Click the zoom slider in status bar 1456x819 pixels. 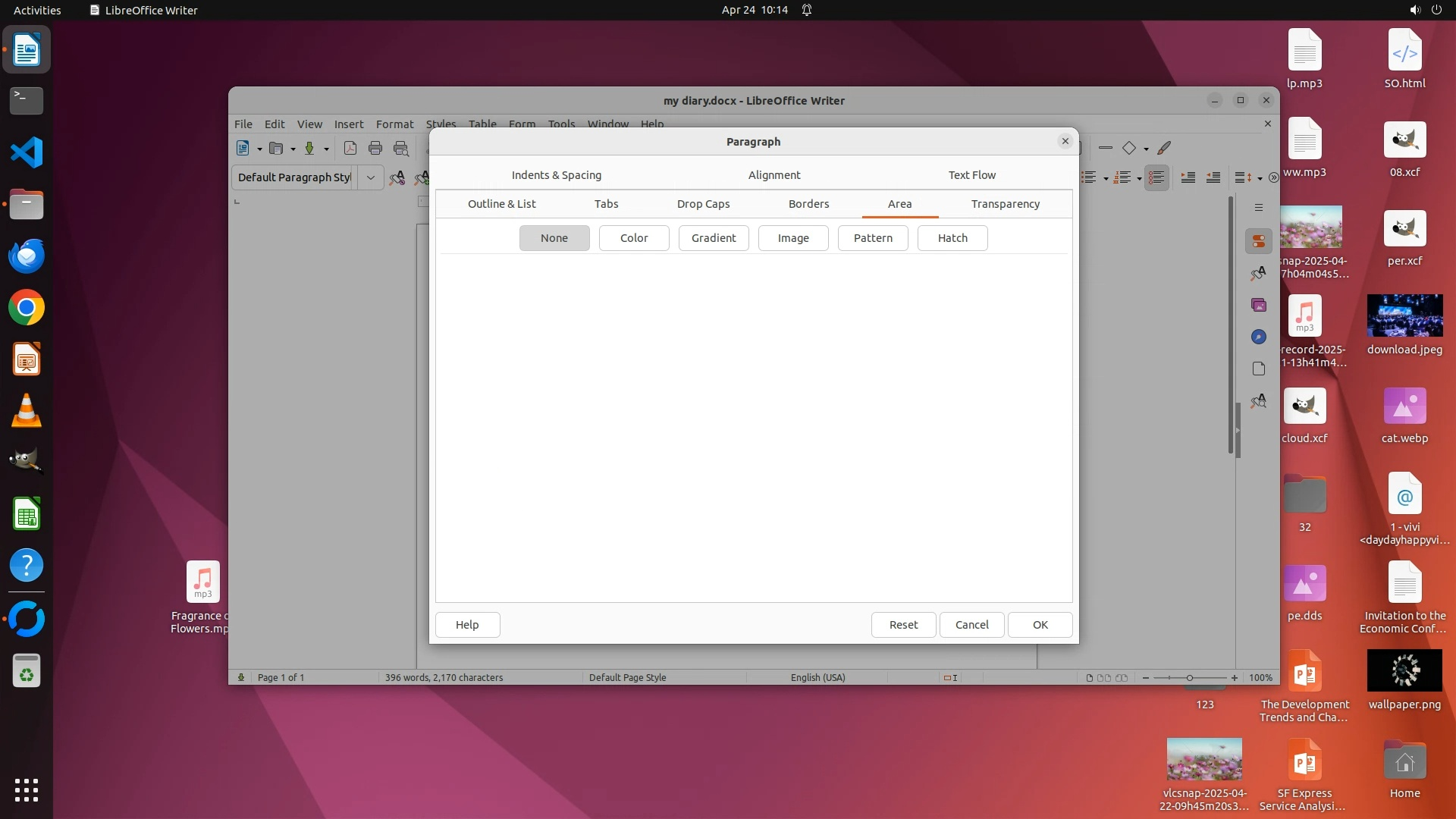(x=1189, y=678)
